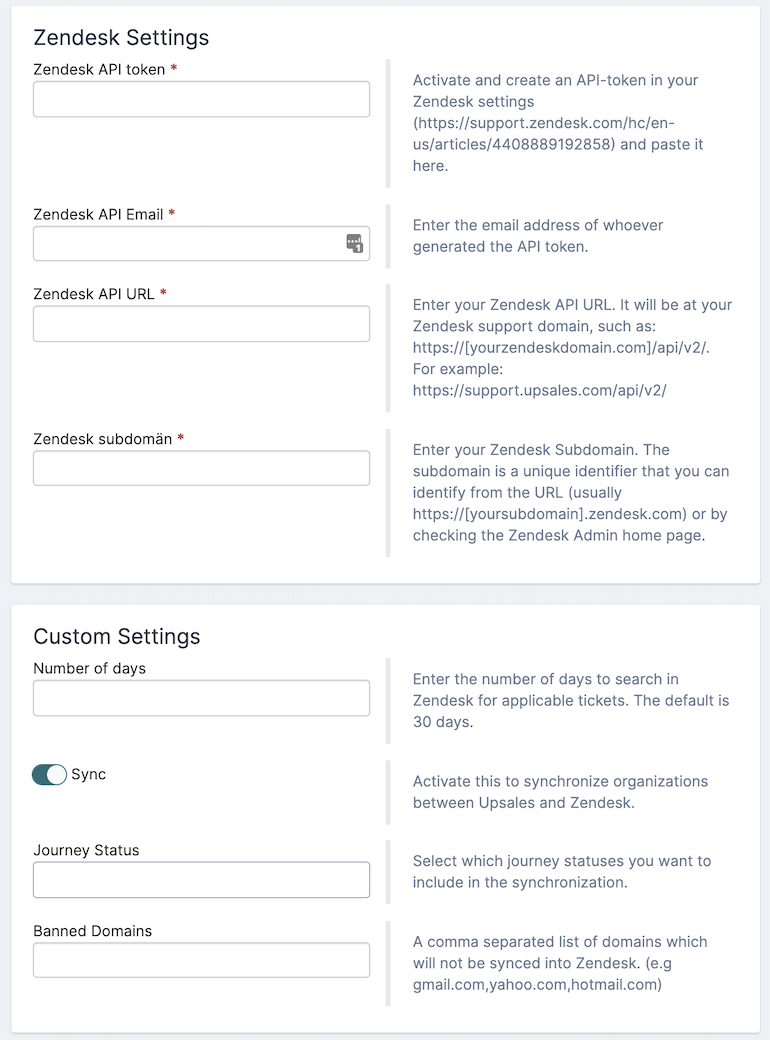Click the Custom Settings section heading
This screenshot has width=770, height=1040.
117,636
